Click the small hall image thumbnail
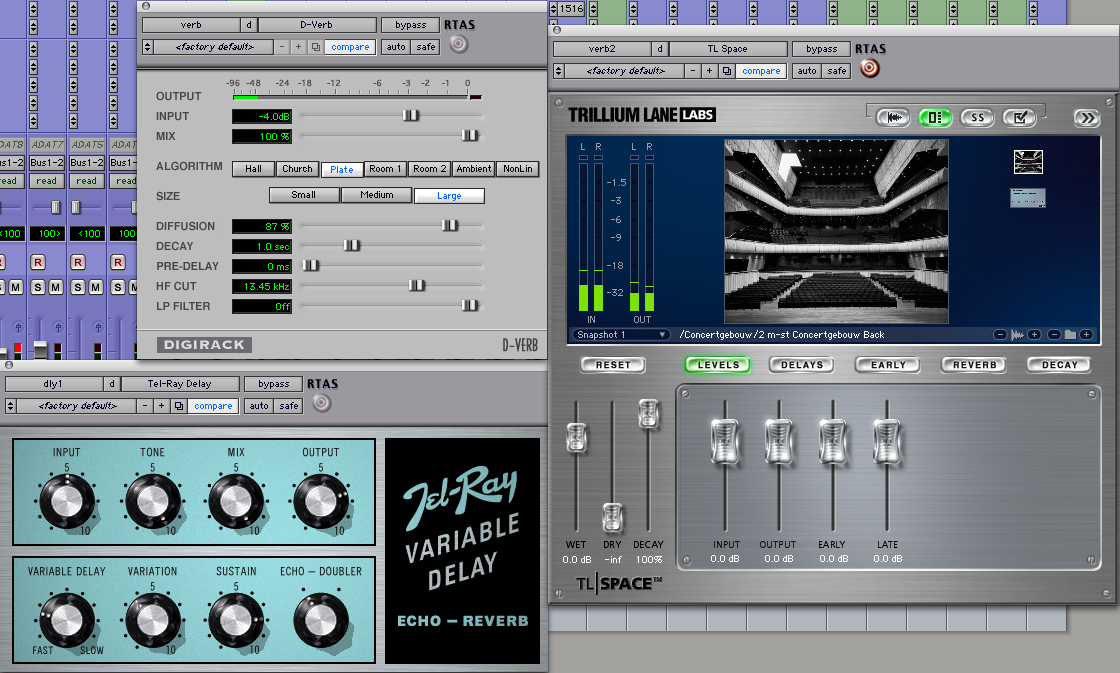 pos(1028,162)
